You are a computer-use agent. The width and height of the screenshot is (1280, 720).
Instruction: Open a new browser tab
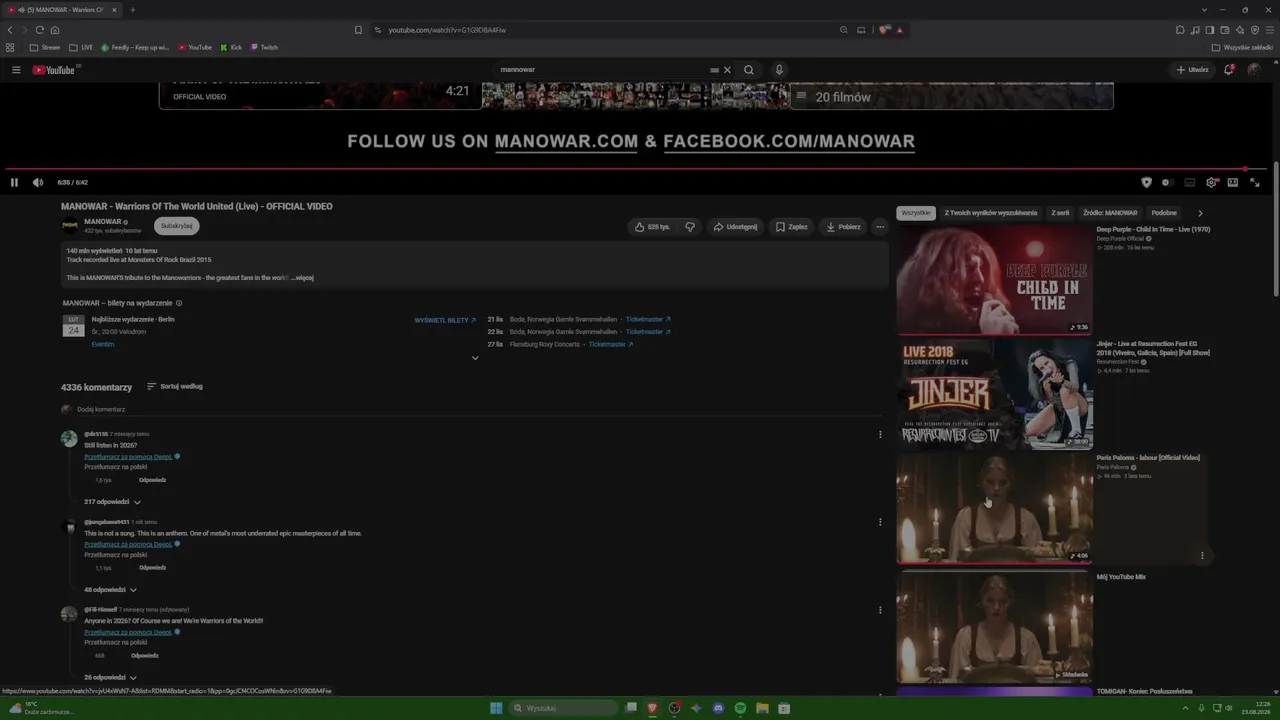pyautogui.click(x=132, y=10)
